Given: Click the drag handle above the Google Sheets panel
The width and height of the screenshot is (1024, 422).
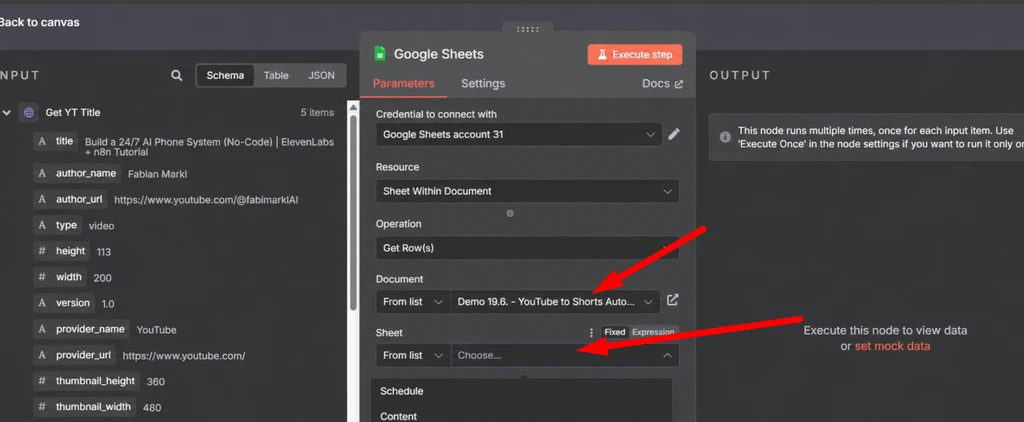Looking at the screenshot, I should pos(528,29).
